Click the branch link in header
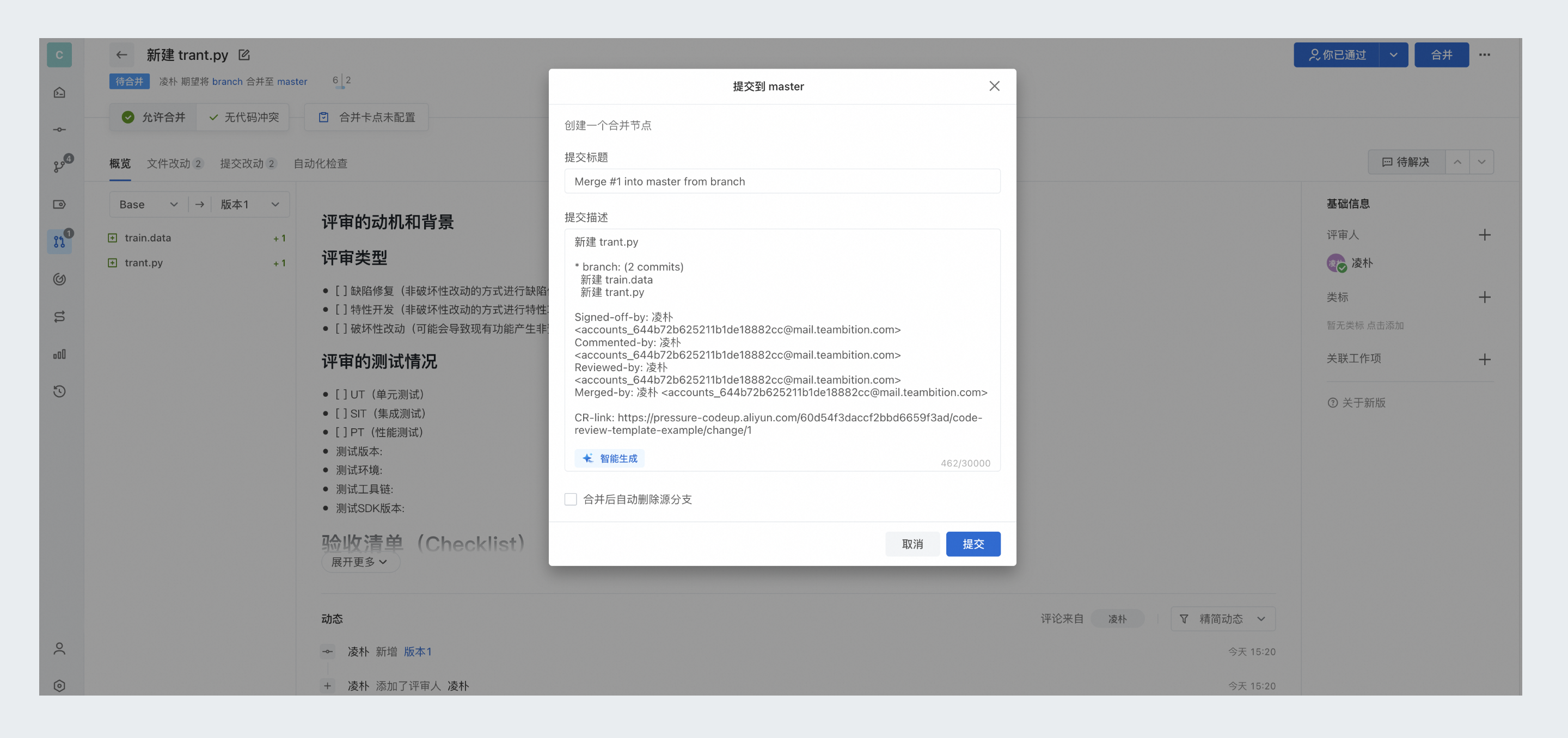This screenshot has height=738, width=1568. click(x=227, y=82)
